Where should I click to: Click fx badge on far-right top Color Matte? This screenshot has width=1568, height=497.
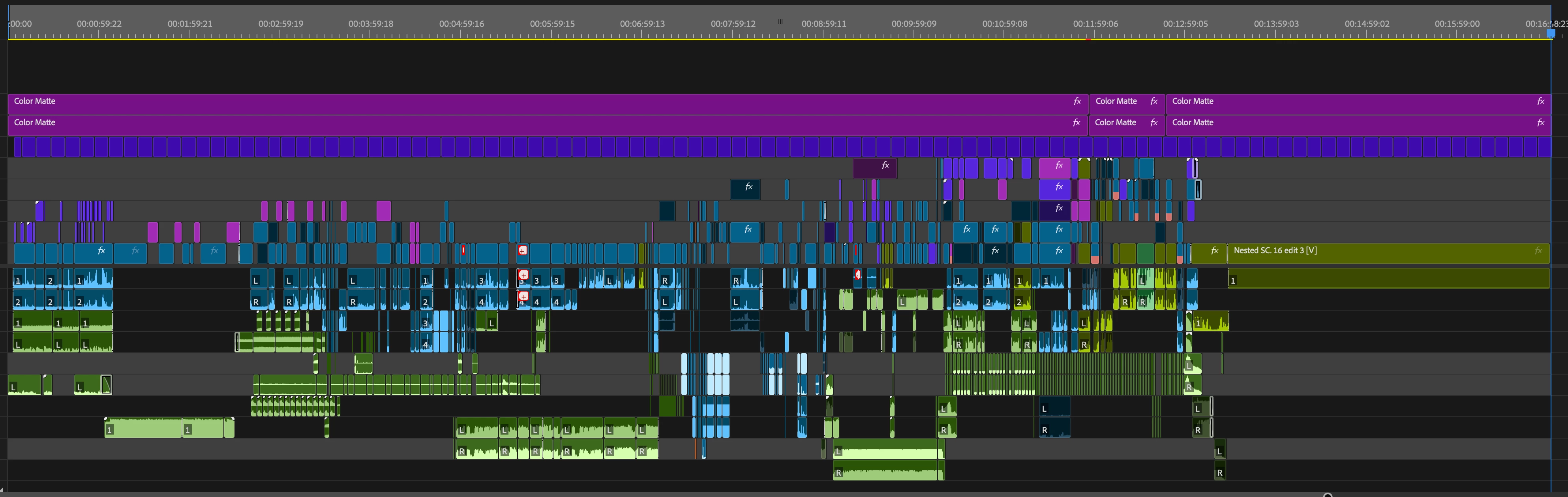[x=1541, y=101]
